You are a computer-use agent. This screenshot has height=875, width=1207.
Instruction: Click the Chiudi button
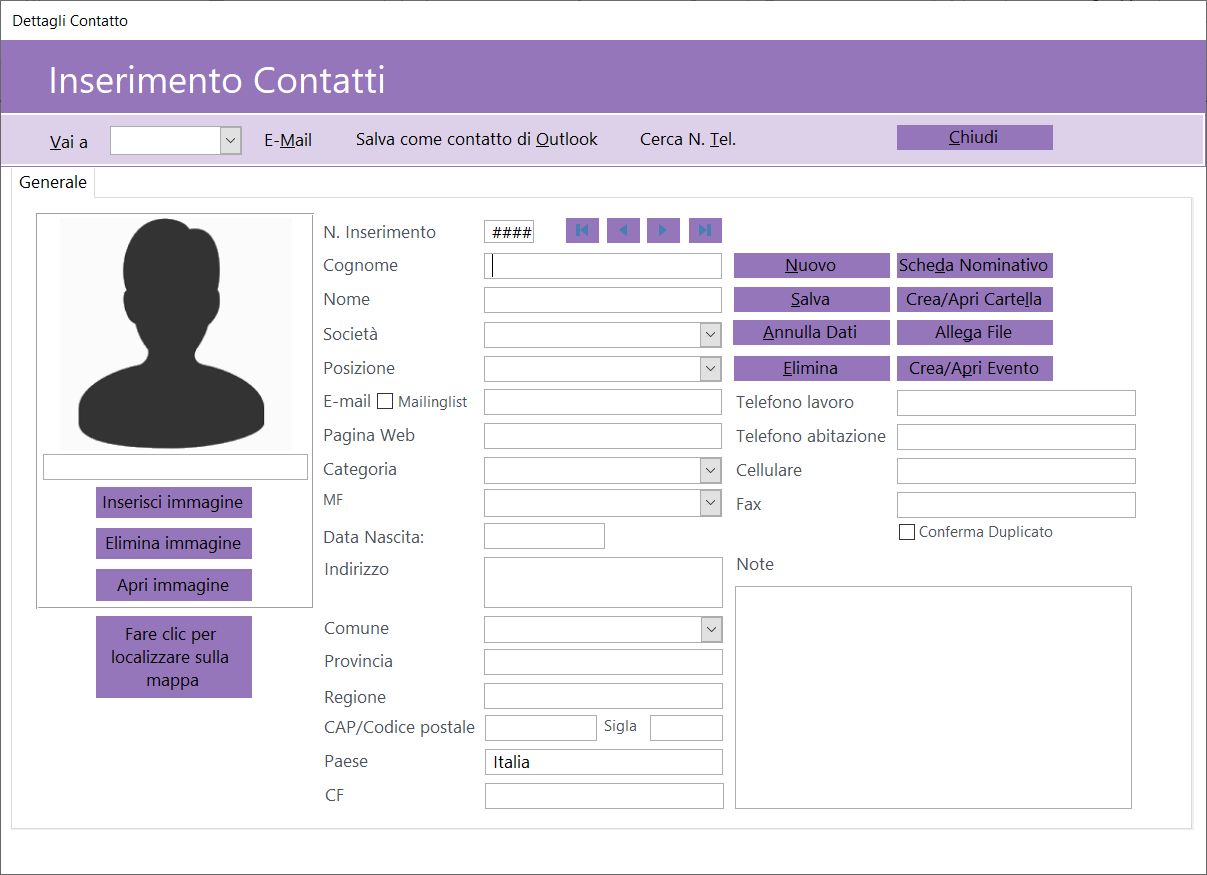point(974,137)
